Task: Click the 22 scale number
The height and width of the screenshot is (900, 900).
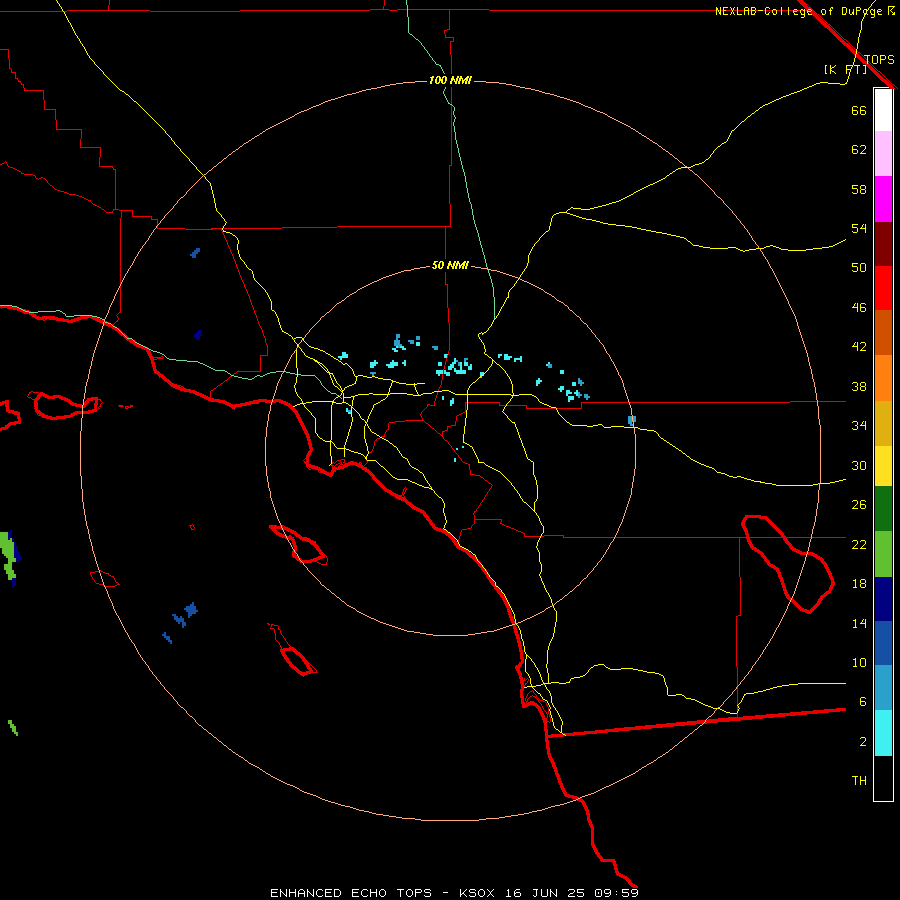Action: (859, 544)
